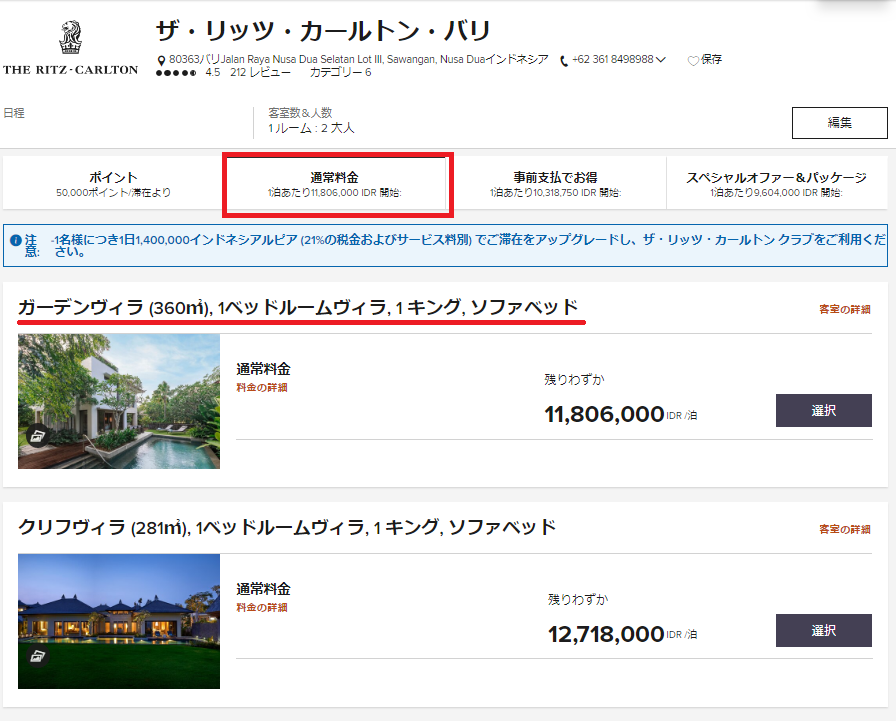The width and height of the screenshot is (896, 721).
Task: Select the スペシャルオファー＆パッケージ tab
Action: pos(777,183)
